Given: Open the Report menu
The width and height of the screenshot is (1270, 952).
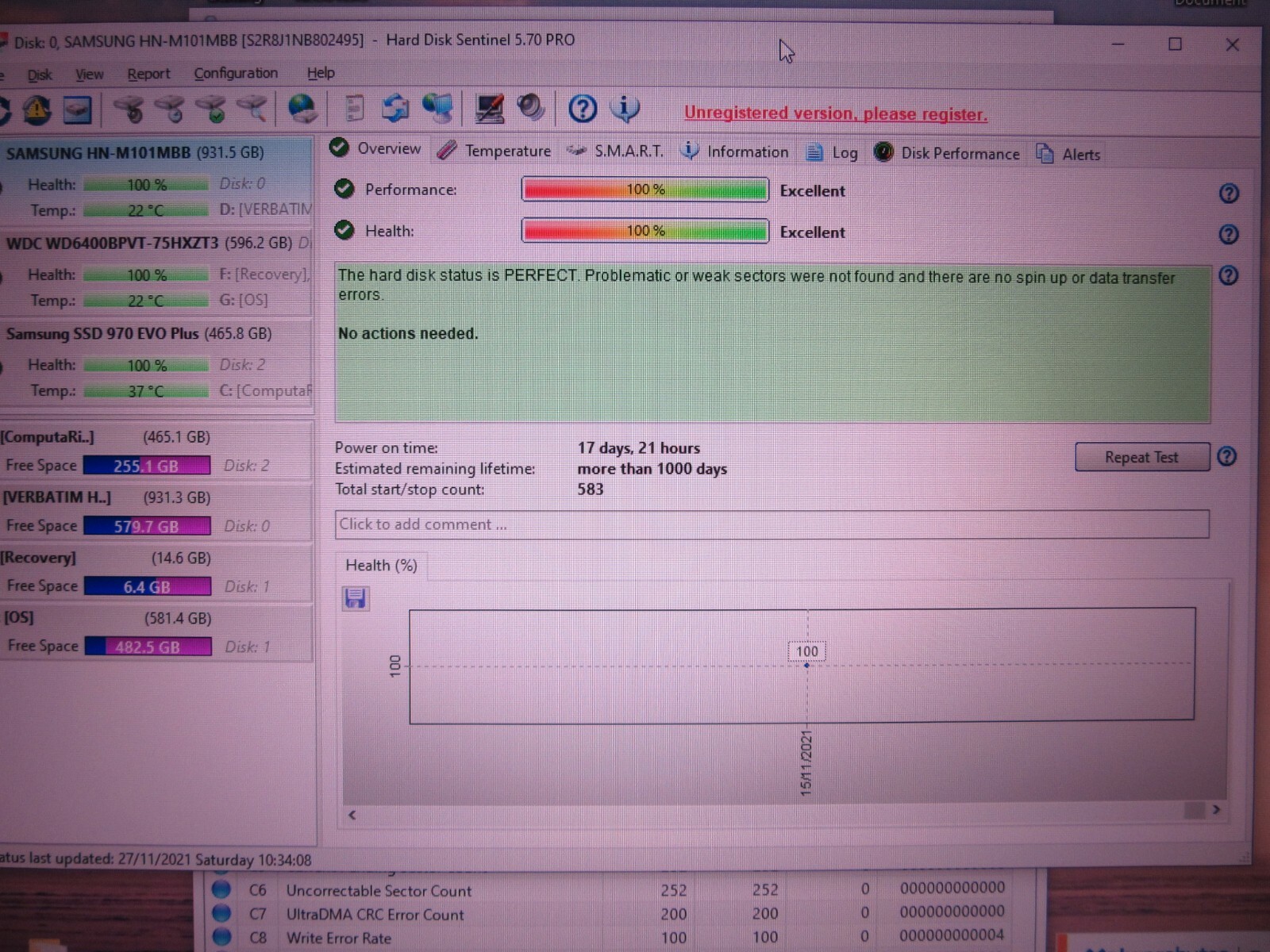Looking at the screenshot, I should click(x=148, y=74).
